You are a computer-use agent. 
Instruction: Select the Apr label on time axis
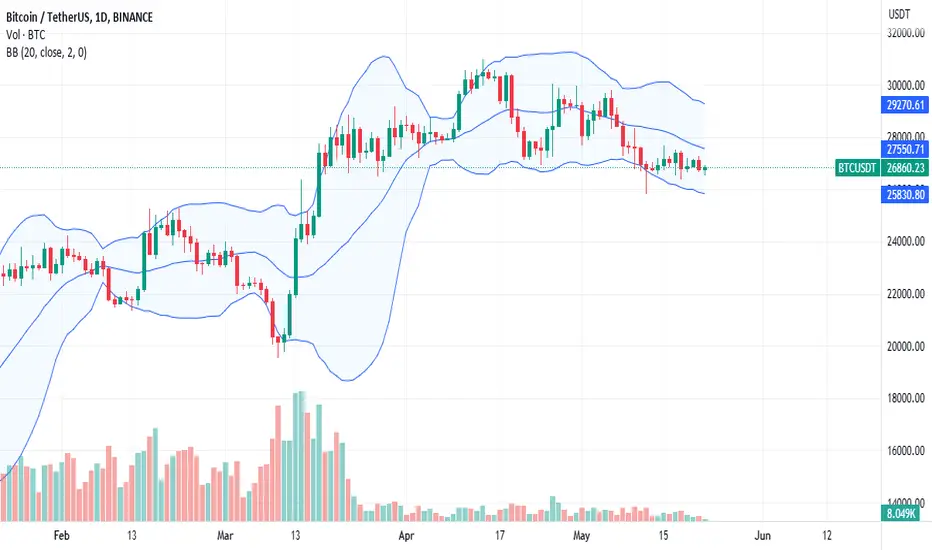[x=406, y=536]
